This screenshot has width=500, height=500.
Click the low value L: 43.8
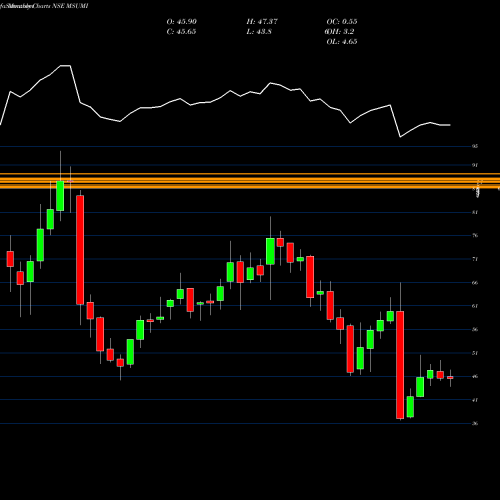(259, 32)
